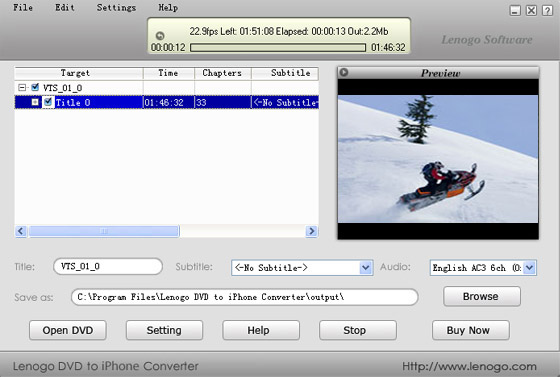Click the Stop button
The width and height of the screenshot is (560, 377).
tap(358, 330)
